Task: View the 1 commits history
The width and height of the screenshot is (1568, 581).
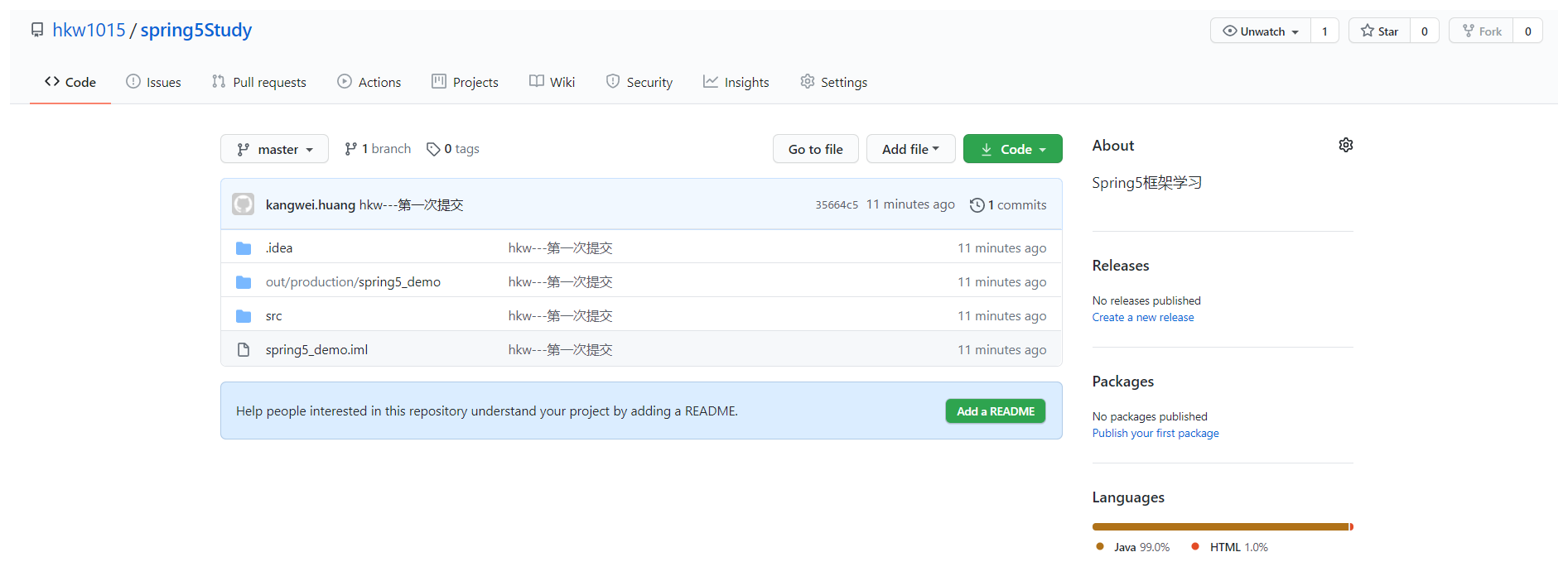Action: [x=1008, y=205]
